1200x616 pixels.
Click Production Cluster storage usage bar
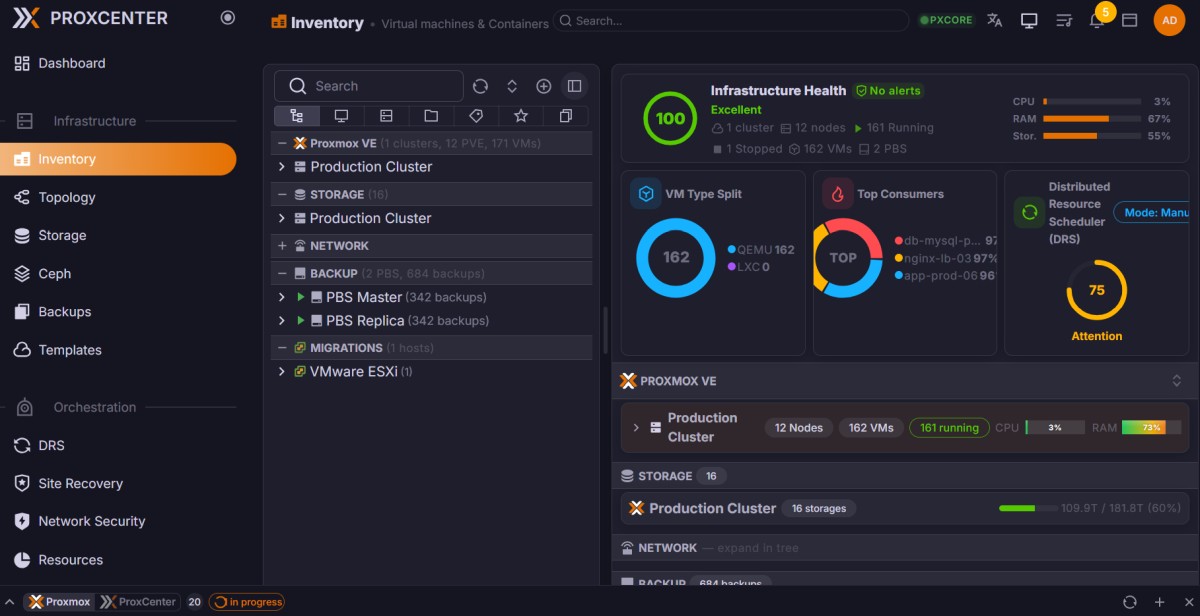(1027, 508)
